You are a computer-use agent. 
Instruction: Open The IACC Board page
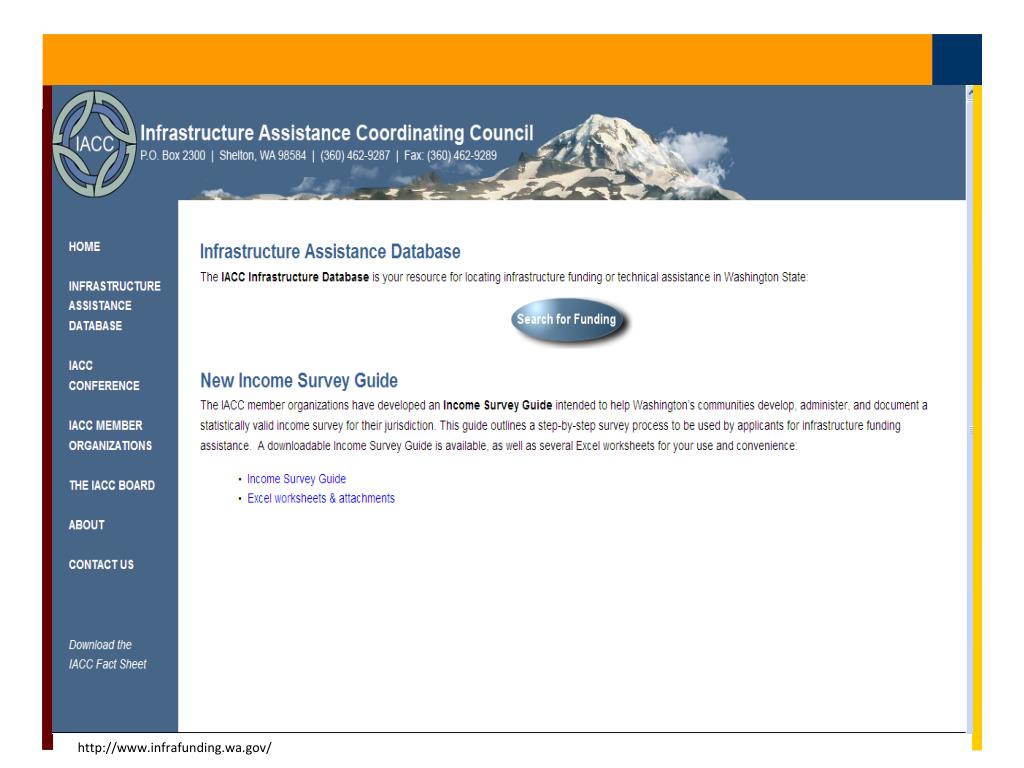112,485
